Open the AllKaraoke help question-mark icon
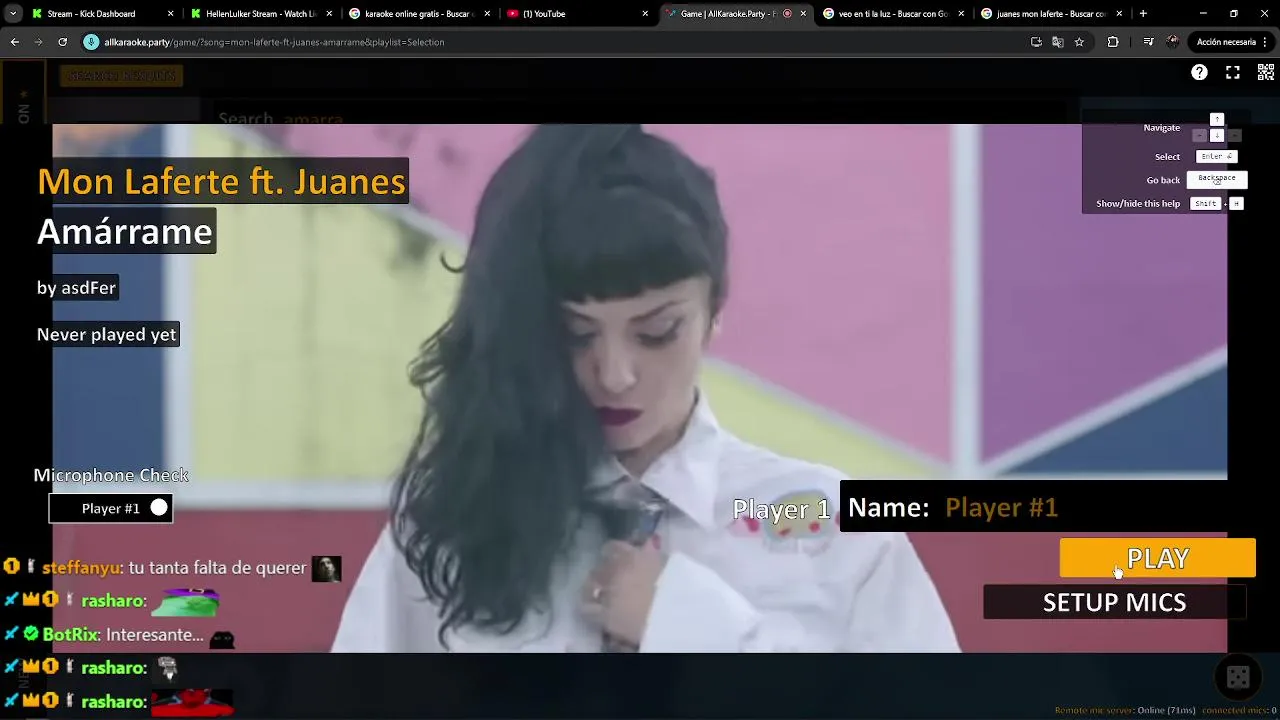1280x720 pixels. (x=1199, y=72)
